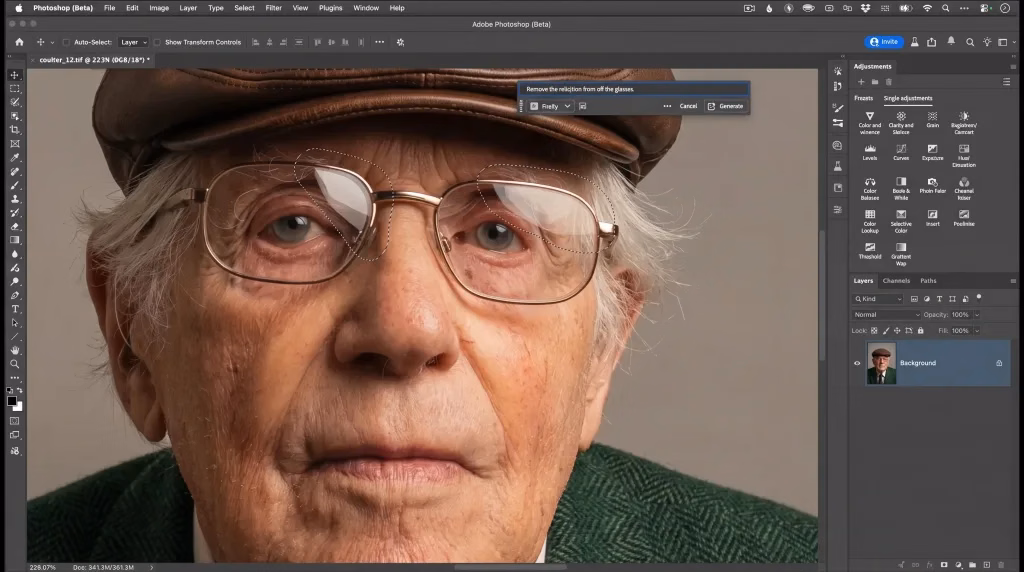Screen dimensions: 1024x572
Task: Open the layer Kind filter dropdown
Action: coord(878,298)
